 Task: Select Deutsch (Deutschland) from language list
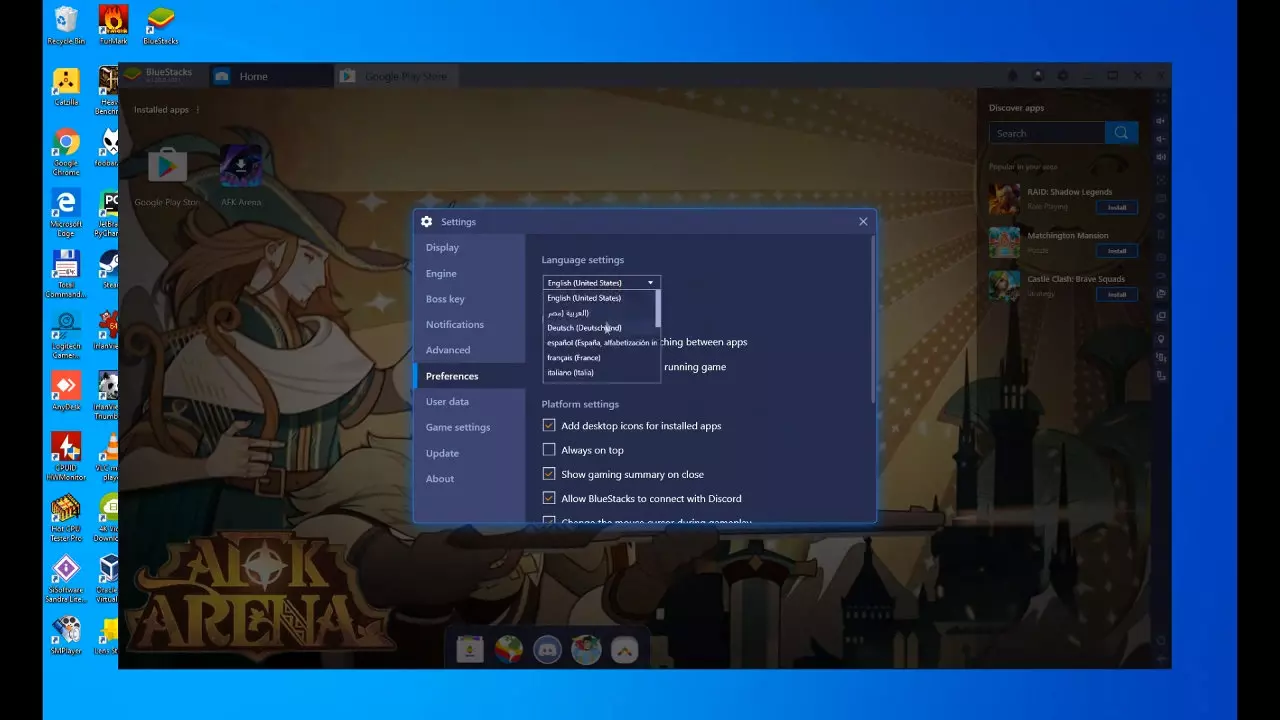(x=584, y=328)
